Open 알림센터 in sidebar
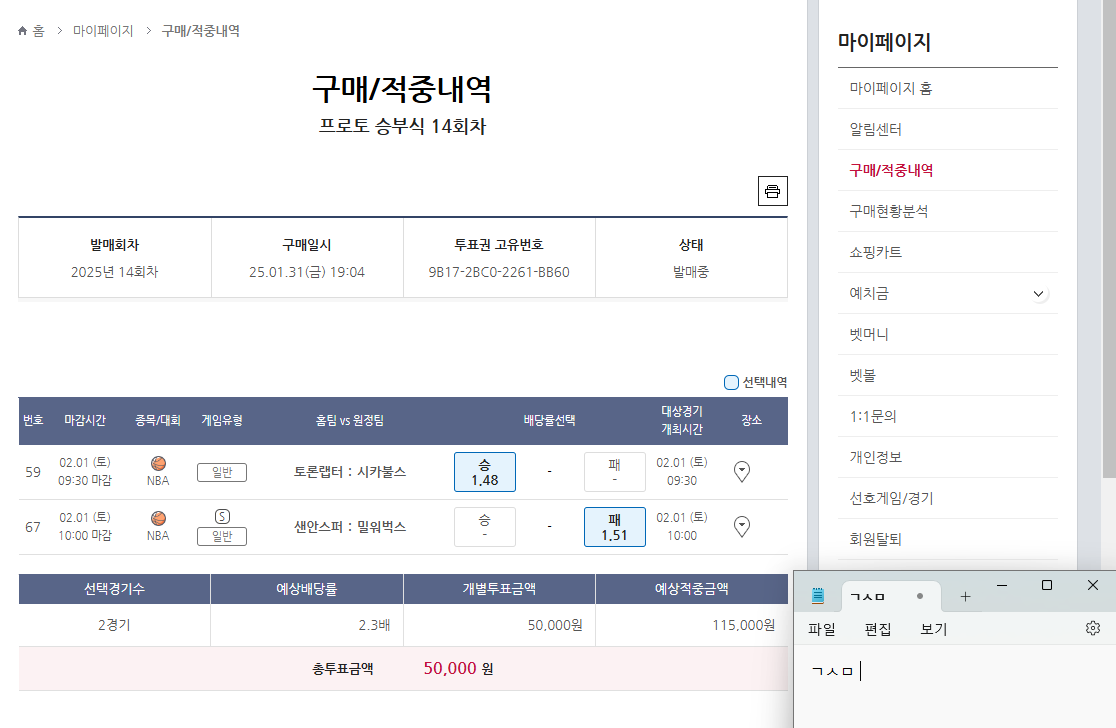Image resolution: width=1116 pixels, height=728 pixels. 876,130
